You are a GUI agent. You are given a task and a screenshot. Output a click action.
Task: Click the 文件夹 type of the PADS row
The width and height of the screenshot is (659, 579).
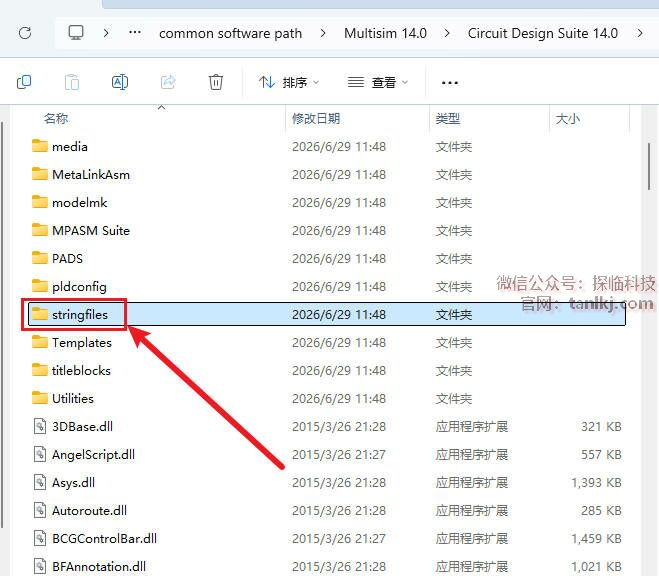click(454, 259)
